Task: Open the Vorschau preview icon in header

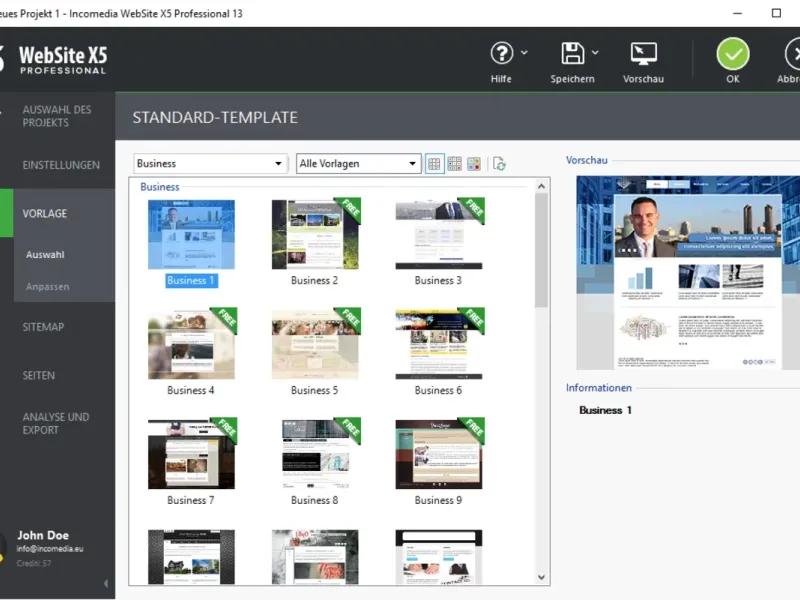Action: (643, 54)
